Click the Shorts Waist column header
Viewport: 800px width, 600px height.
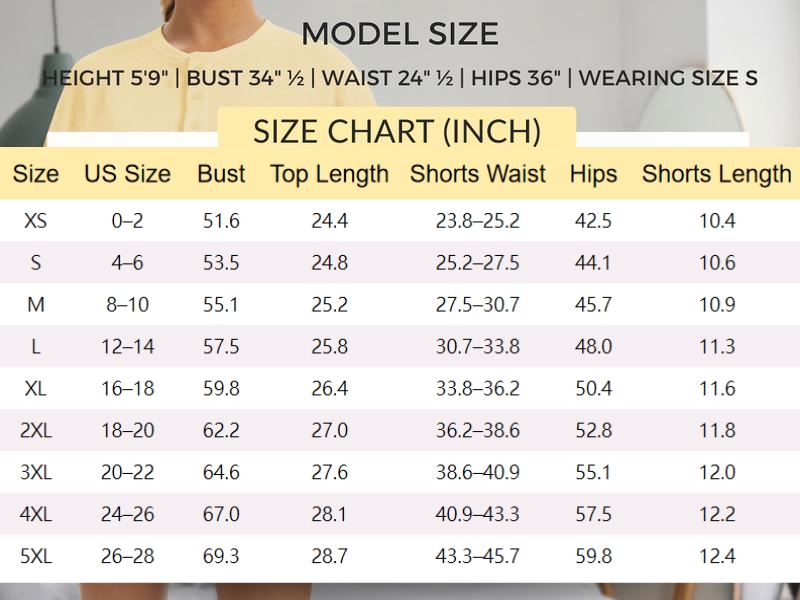[x=478, y=174]
